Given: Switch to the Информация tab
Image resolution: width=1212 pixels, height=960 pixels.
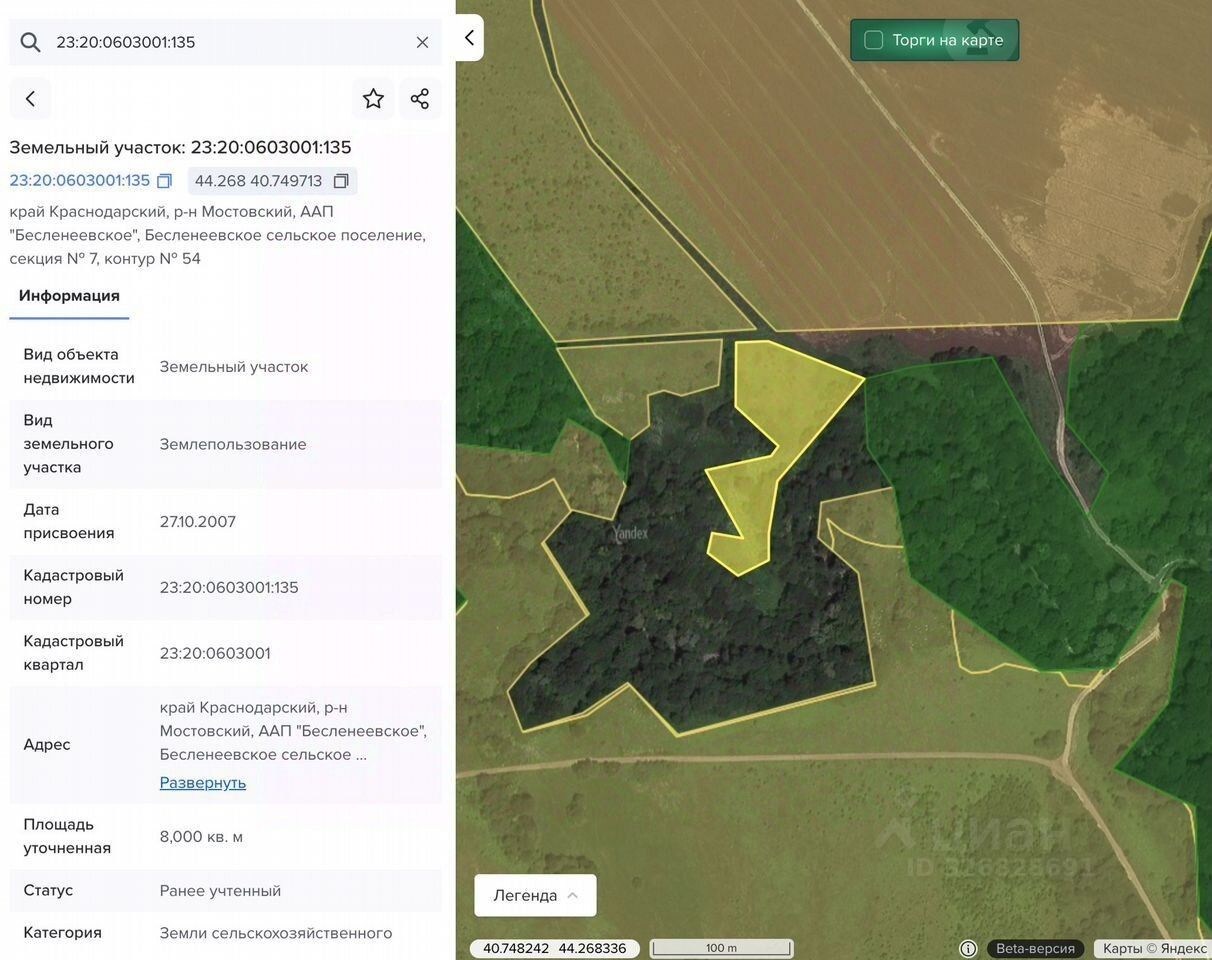Looking at the screenshot, I should [69, 296].
